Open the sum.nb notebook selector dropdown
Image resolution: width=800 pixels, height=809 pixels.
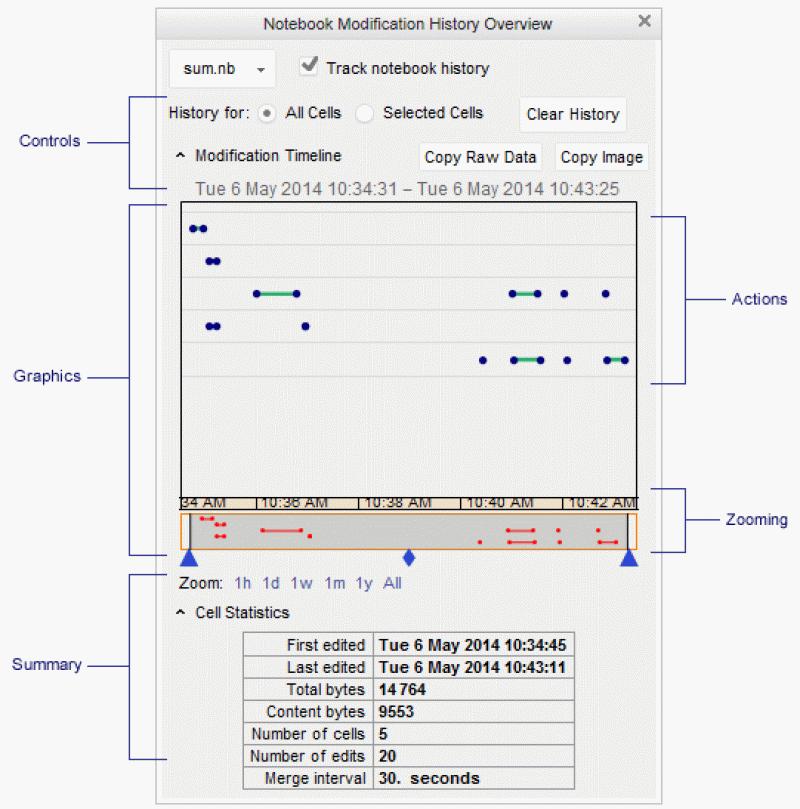click(221, 68)
